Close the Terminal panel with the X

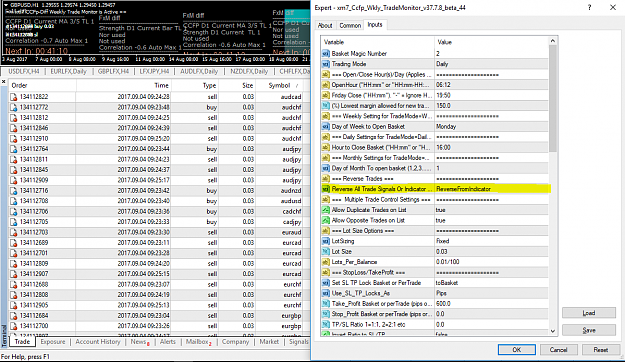(x=4, y=82)
